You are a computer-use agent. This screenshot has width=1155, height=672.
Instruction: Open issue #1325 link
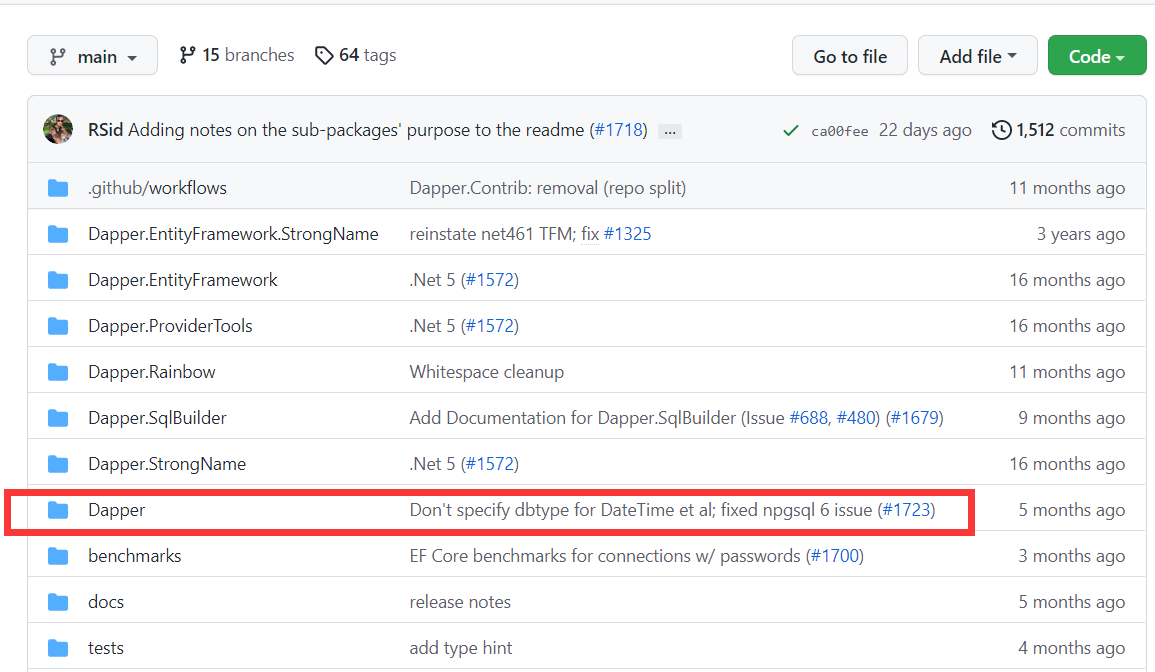pos(628,234)
